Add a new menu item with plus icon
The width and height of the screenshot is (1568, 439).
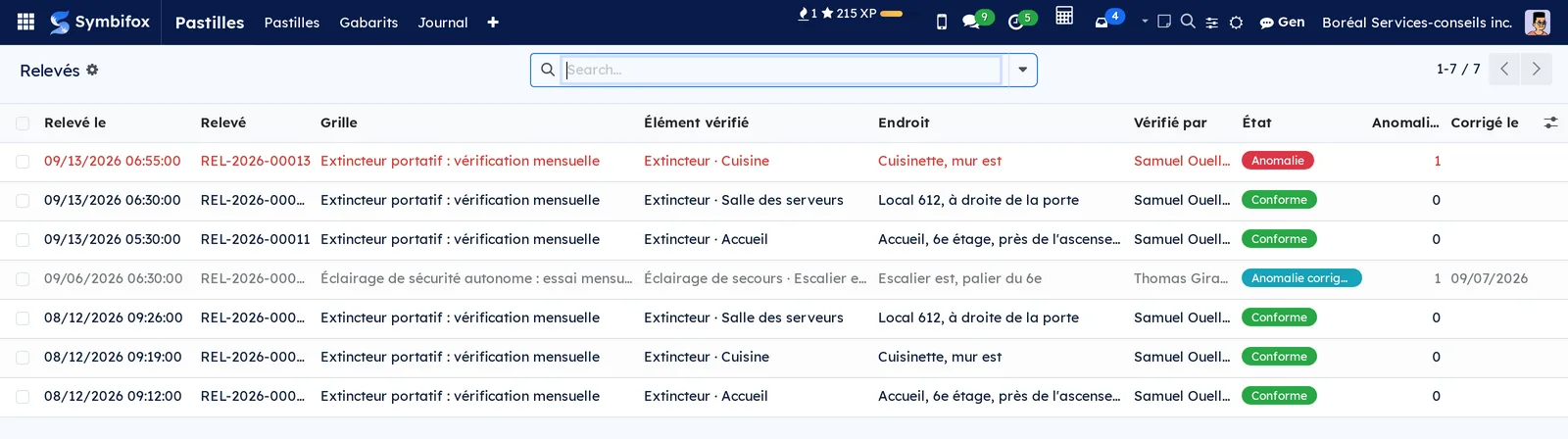[x=493, y=23]
